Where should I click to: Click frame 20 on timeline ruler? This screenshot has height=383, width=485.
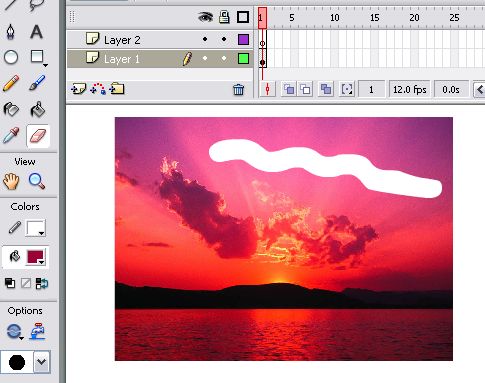(414, 18)
